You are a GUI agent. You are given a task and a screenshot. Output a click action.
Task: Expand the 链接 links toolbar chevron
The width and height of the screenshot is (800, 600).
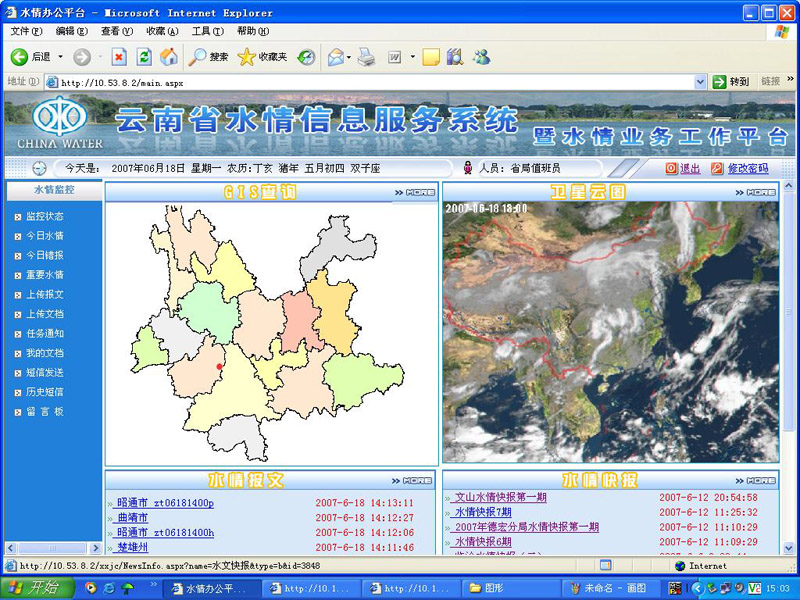(x=790, y=79)
